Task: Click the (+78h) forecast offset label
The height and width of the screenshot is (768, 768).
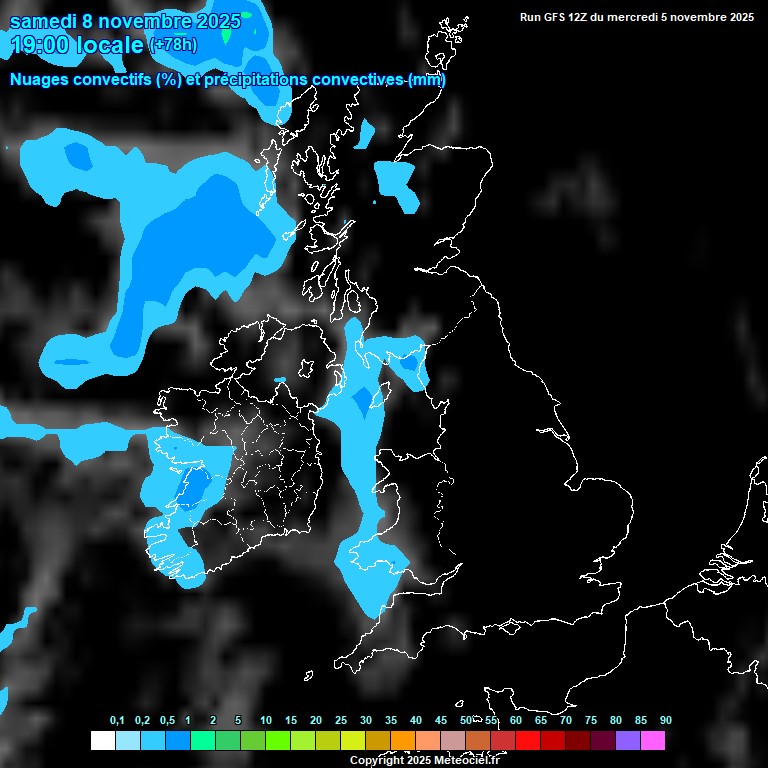Action: (x=174, y=45)
